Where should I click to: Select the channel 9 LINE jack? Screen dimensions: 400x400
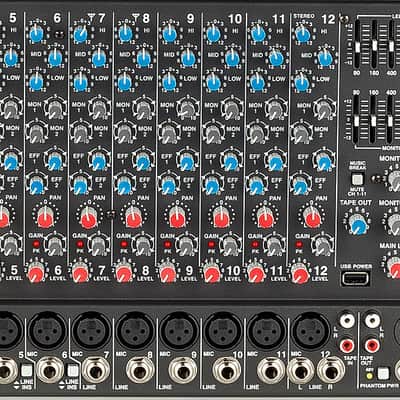click(x=183, y=370)
